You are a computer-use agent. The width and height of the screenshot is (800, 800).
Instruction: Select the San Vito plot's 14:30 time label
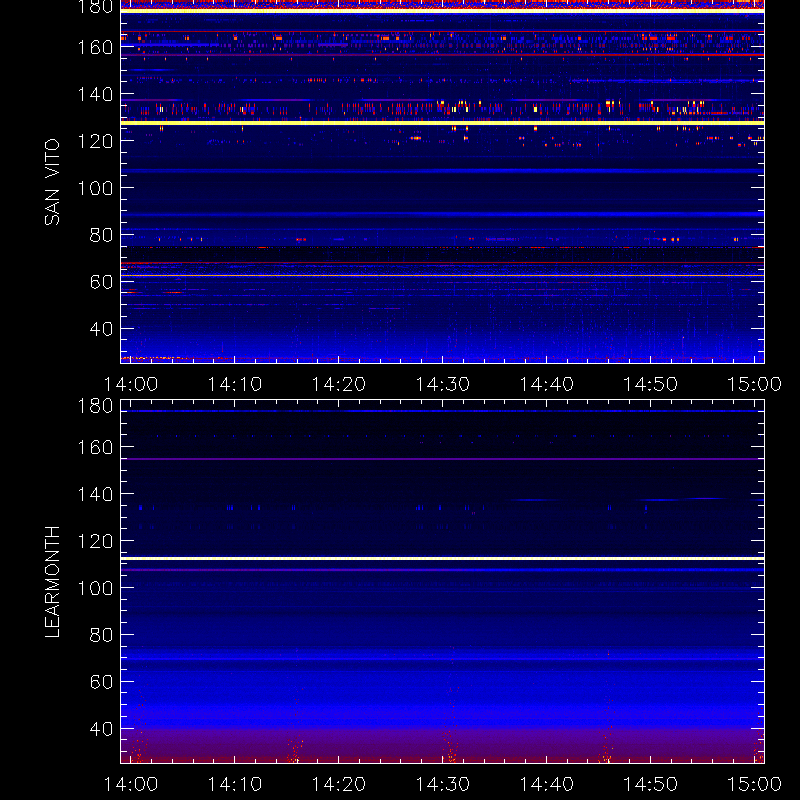pos(442,384)
